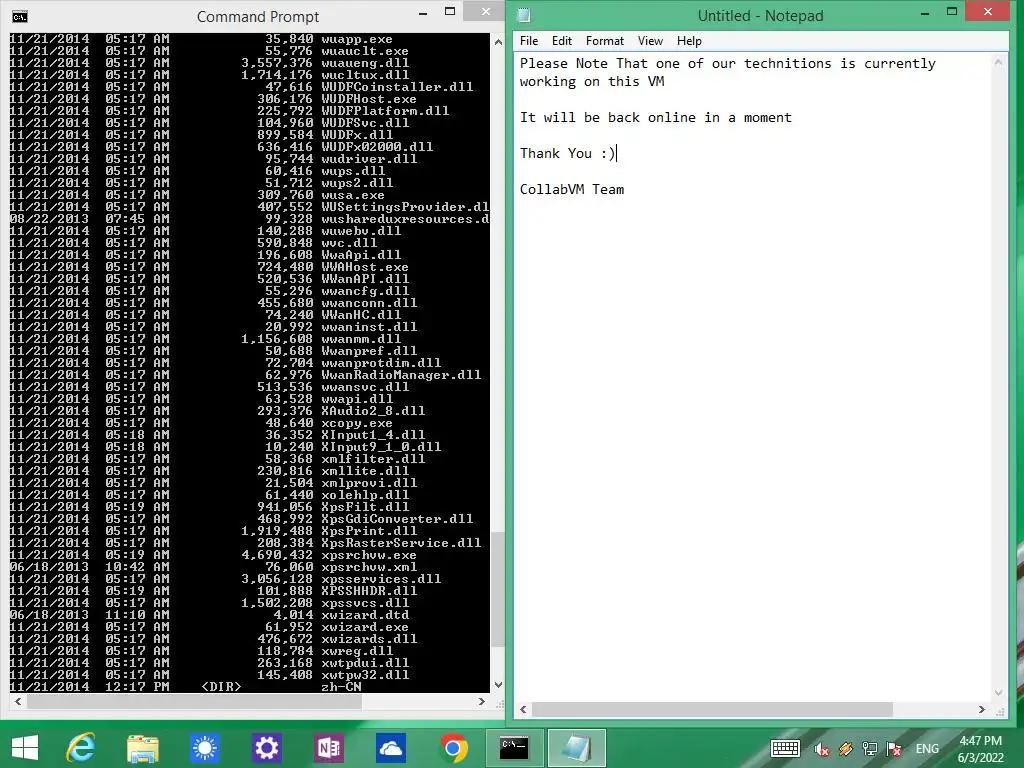Click "It will be back online" line
This screenshot has height=768, width=1024.
(656, 118)
